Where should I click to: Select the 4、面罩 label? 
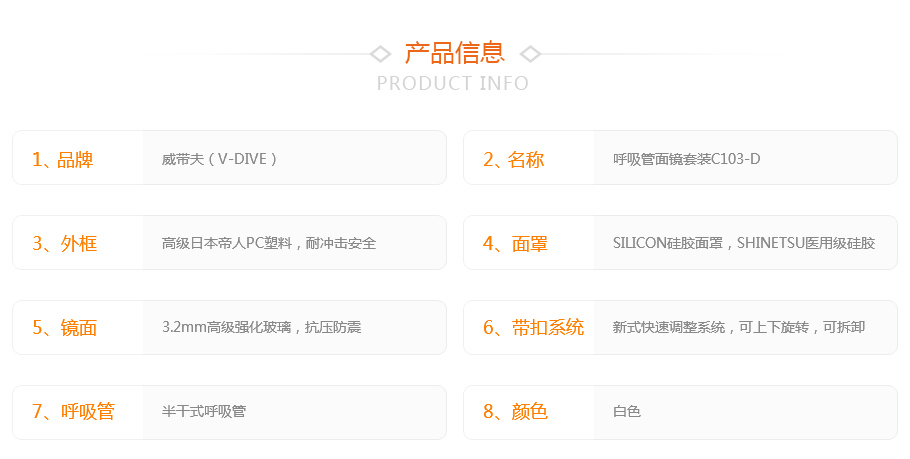click(515, 243)
